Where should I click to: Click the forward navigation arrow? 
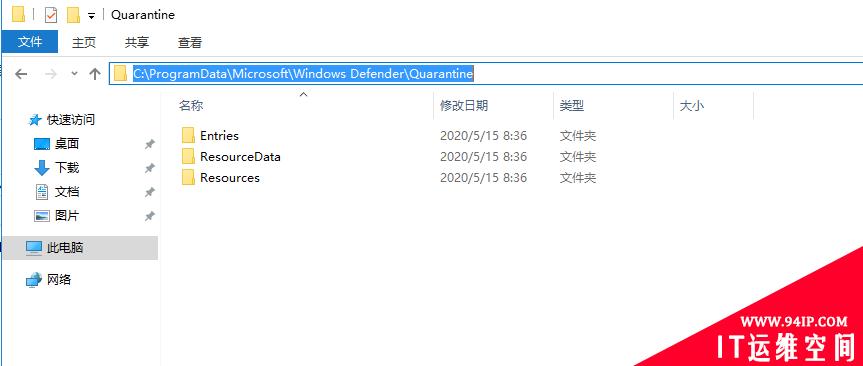pos(51,74)
